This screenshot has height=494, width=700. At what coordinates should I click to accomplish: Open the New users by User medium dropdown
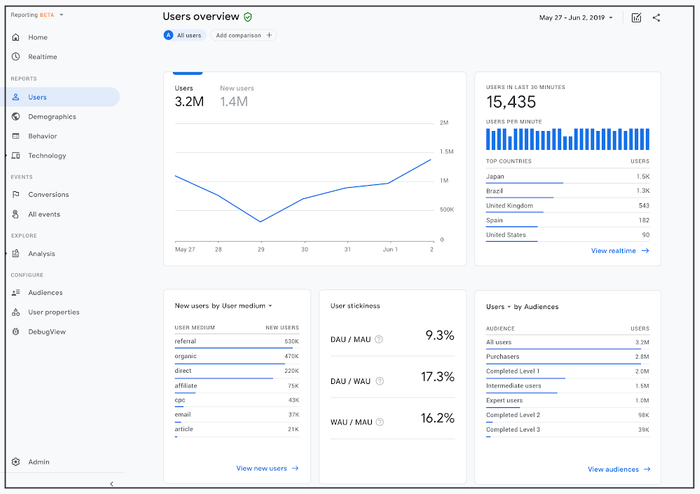(x=224, y=306)
